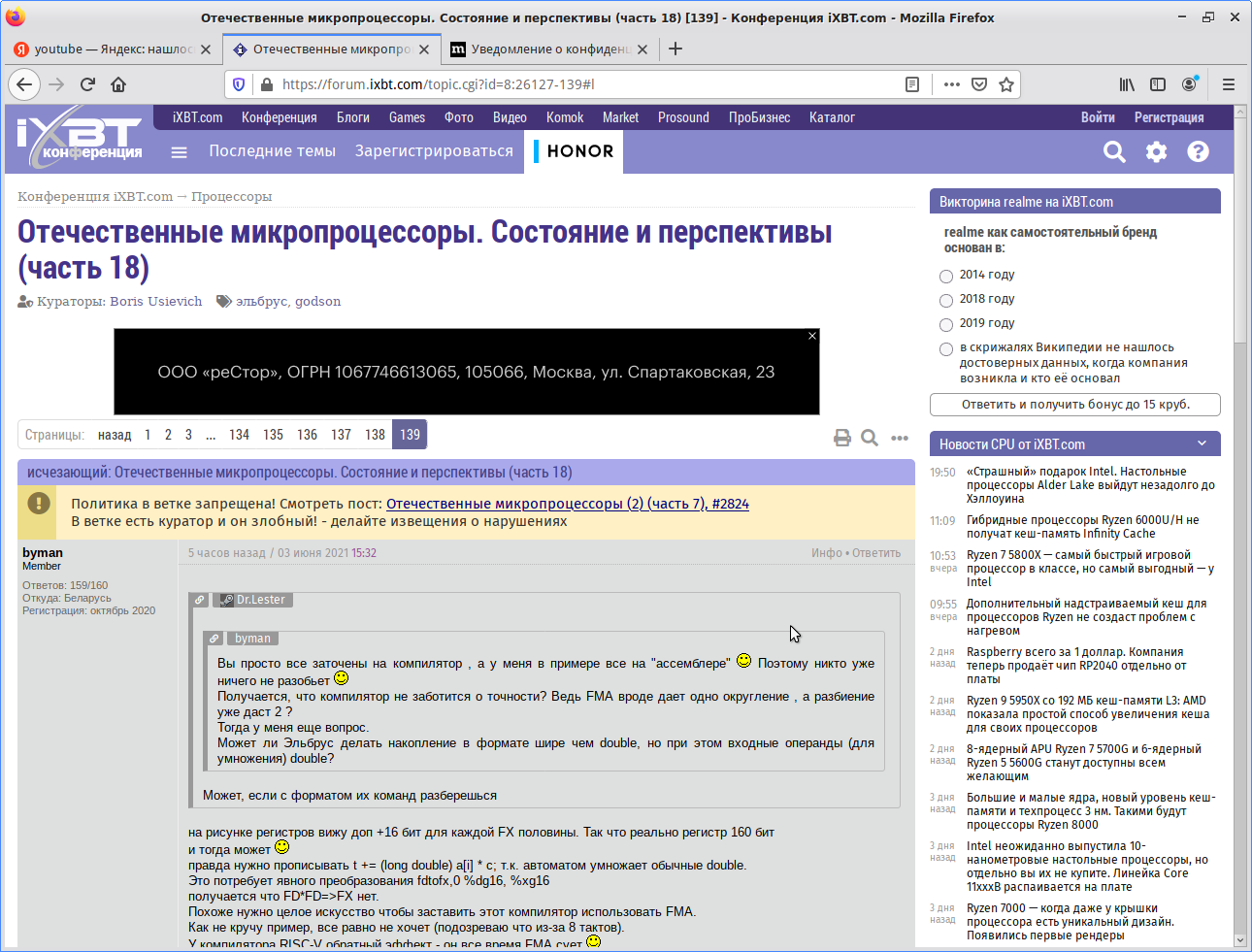
Task: Open forum hamburger menu icon
Action: pos(179,152)
